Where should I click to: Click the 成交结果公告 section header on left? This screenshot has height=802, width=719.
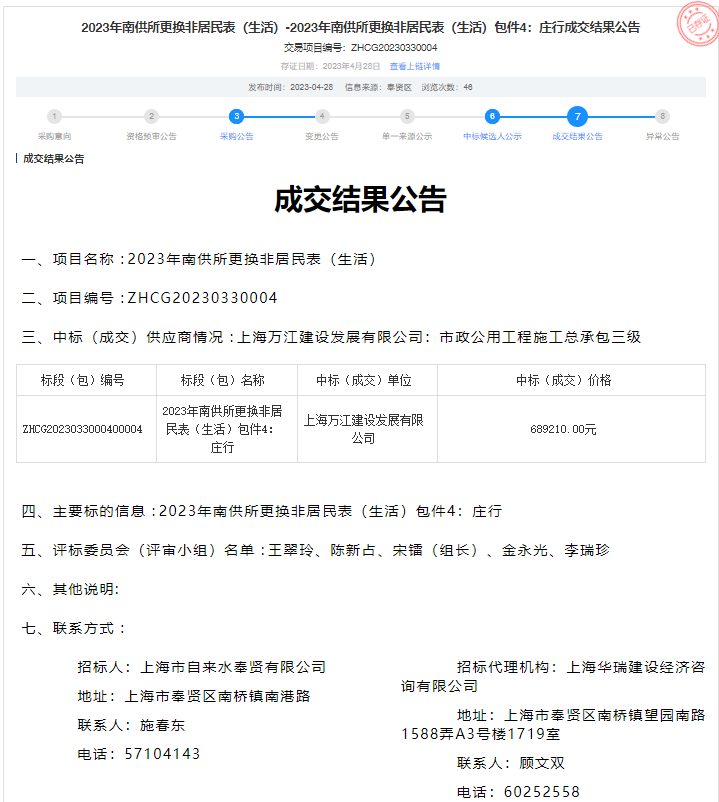tap(54, 159)
